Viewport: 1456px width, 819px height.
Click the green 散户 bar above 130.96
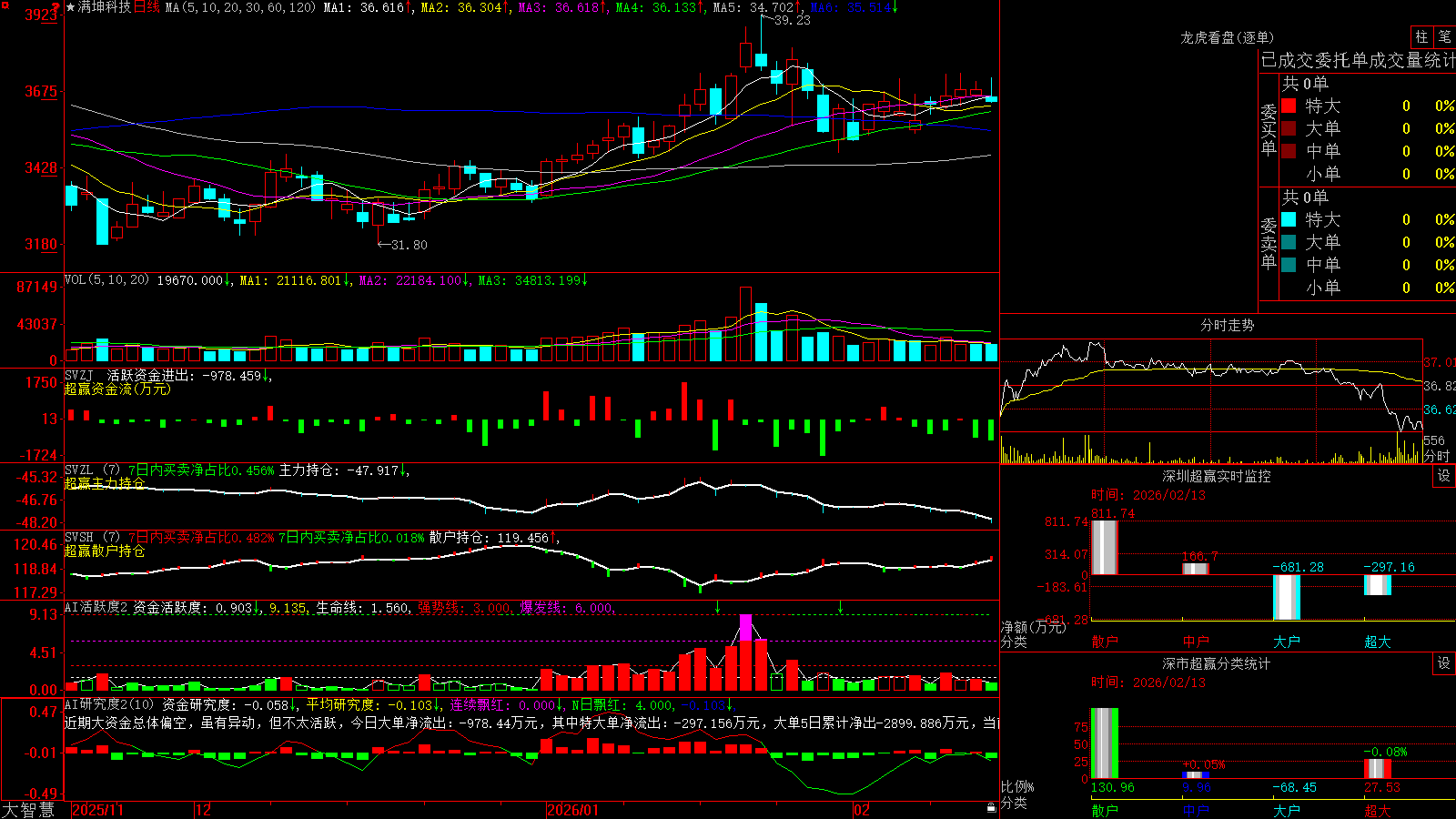[x=1104, y=743]
